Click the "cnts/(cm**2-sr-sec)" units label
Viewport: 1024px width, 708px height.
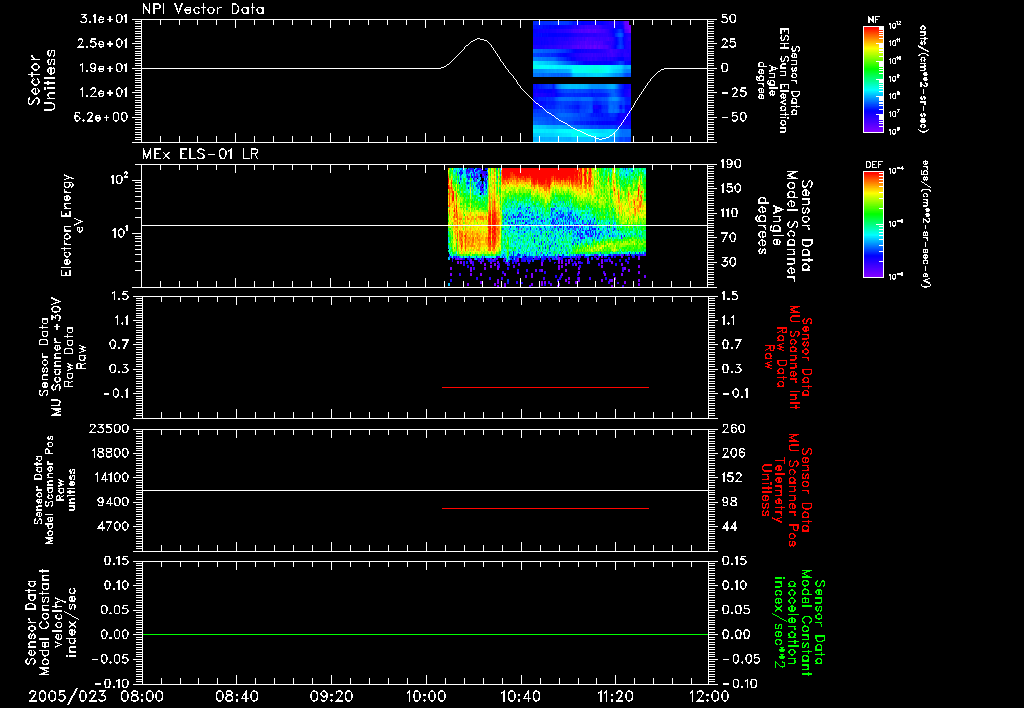coord(922,78)
